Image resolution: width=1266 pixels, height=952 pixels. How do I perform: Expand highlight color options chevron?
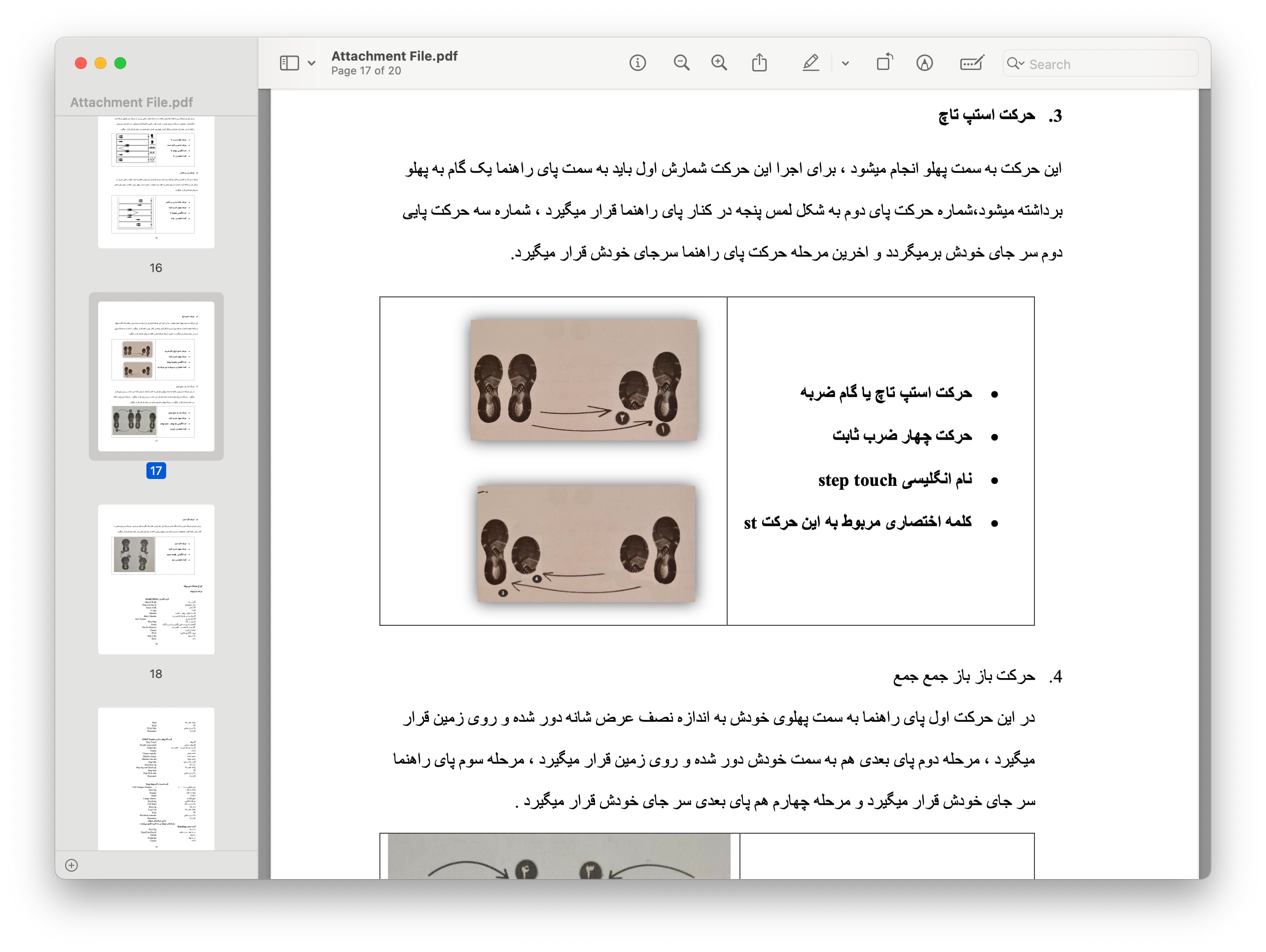tap(845, 64)
